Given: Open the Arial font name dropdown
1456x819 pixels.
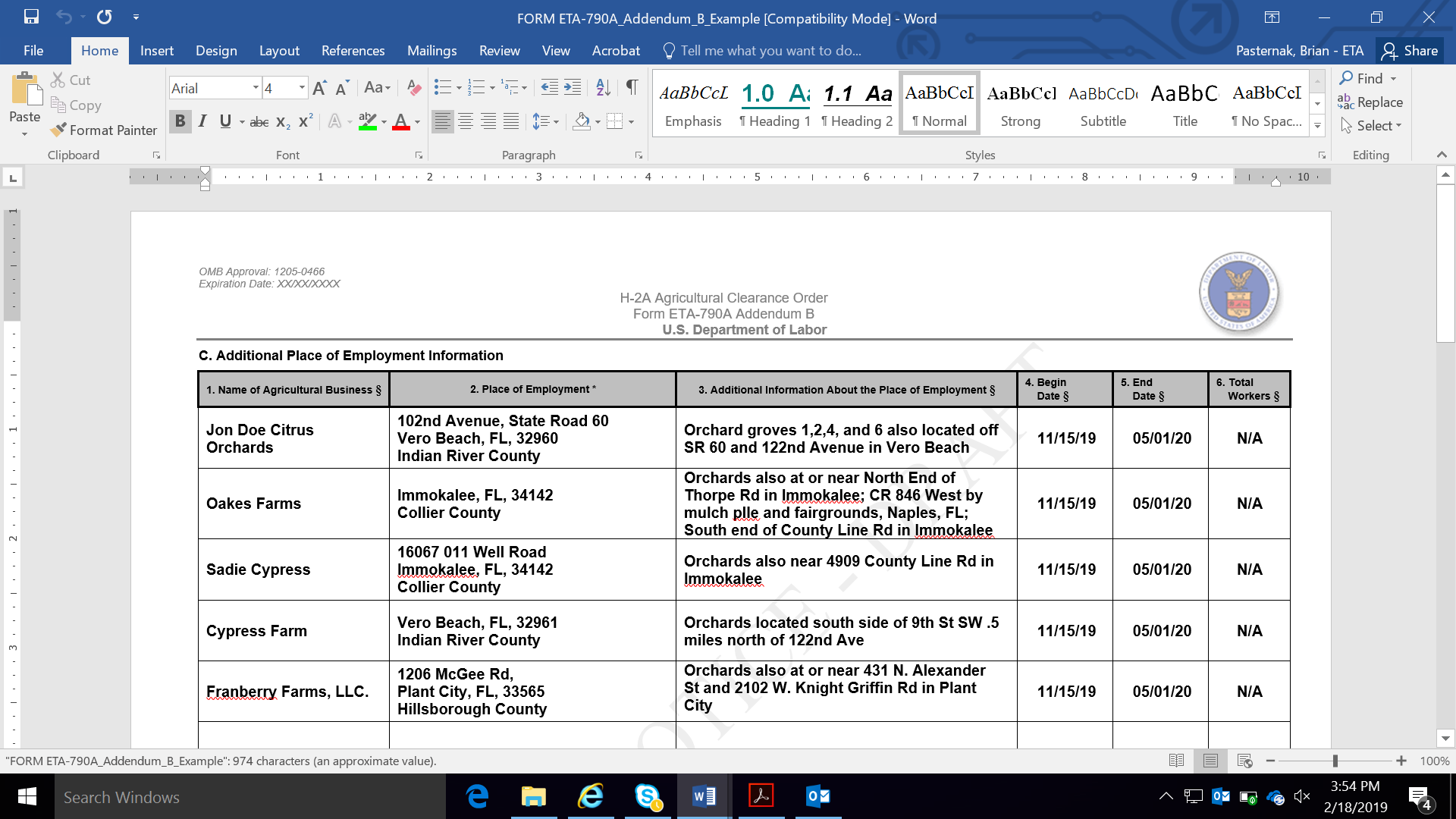Looking at the screenshot, I should pos(256,88).
